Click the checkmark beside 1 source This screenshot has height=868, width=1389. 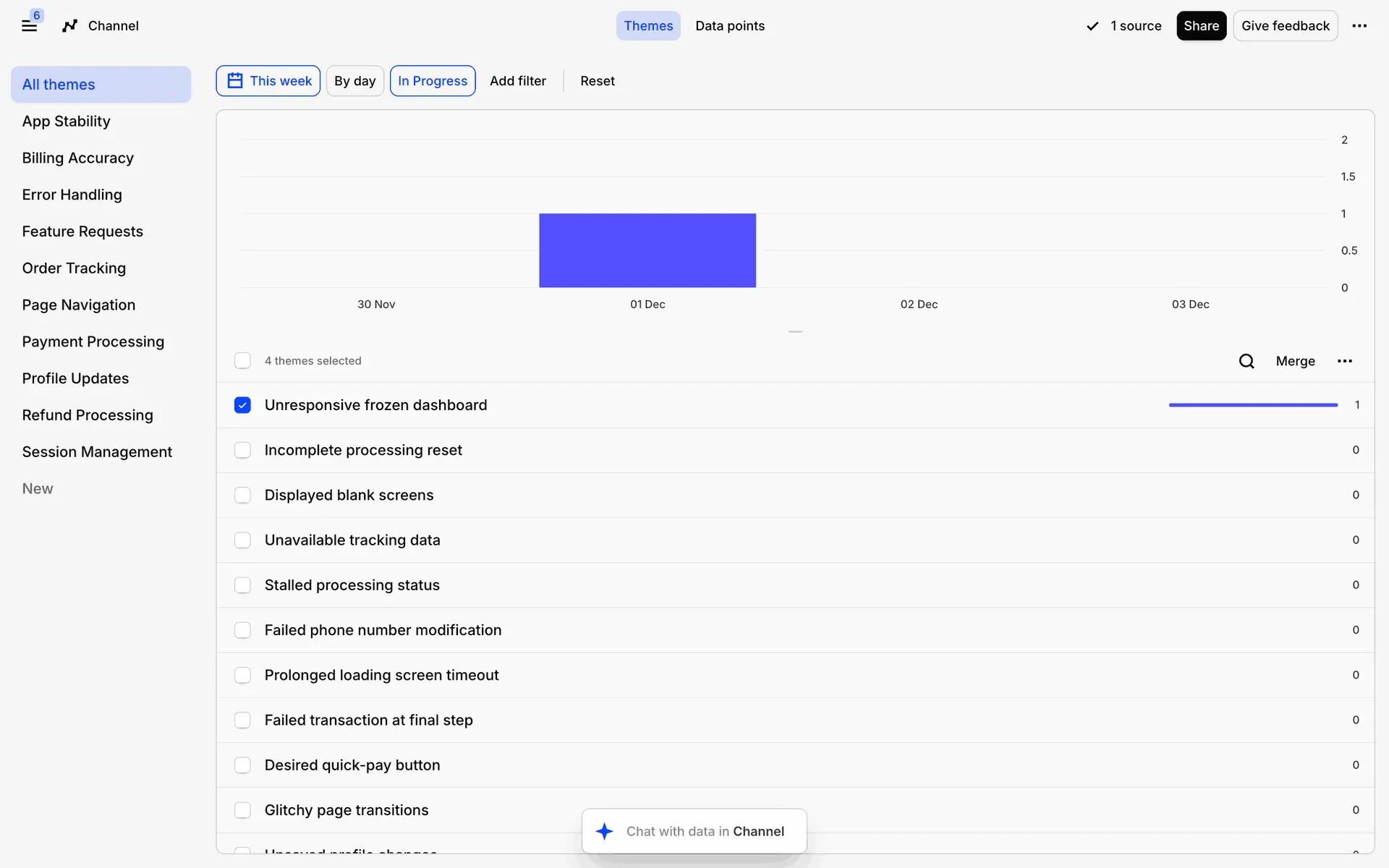click(1092, 26)
